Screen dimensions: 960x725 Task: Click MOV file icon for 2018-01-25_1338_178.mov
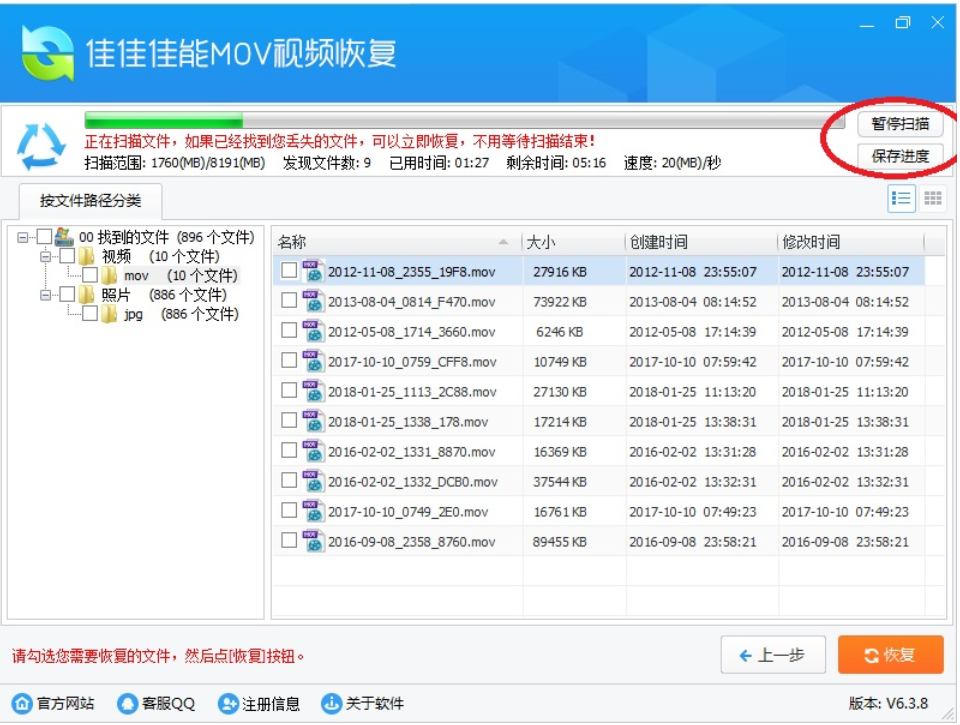[x=313, y=421]
